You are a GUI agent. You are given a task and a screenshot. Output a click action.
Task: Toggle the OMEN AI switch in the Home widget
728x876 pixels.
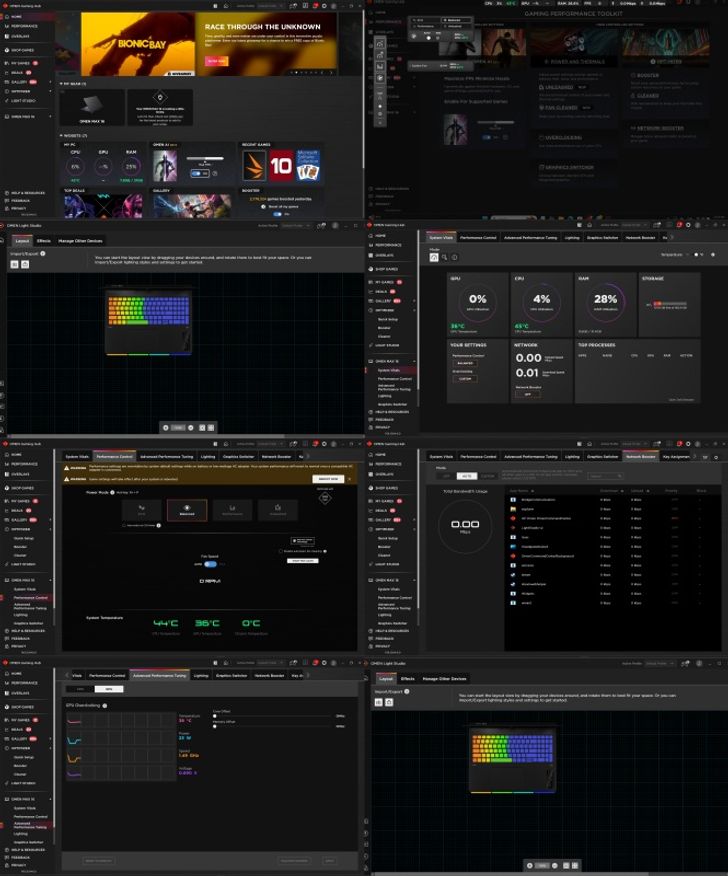pos(198,174)
